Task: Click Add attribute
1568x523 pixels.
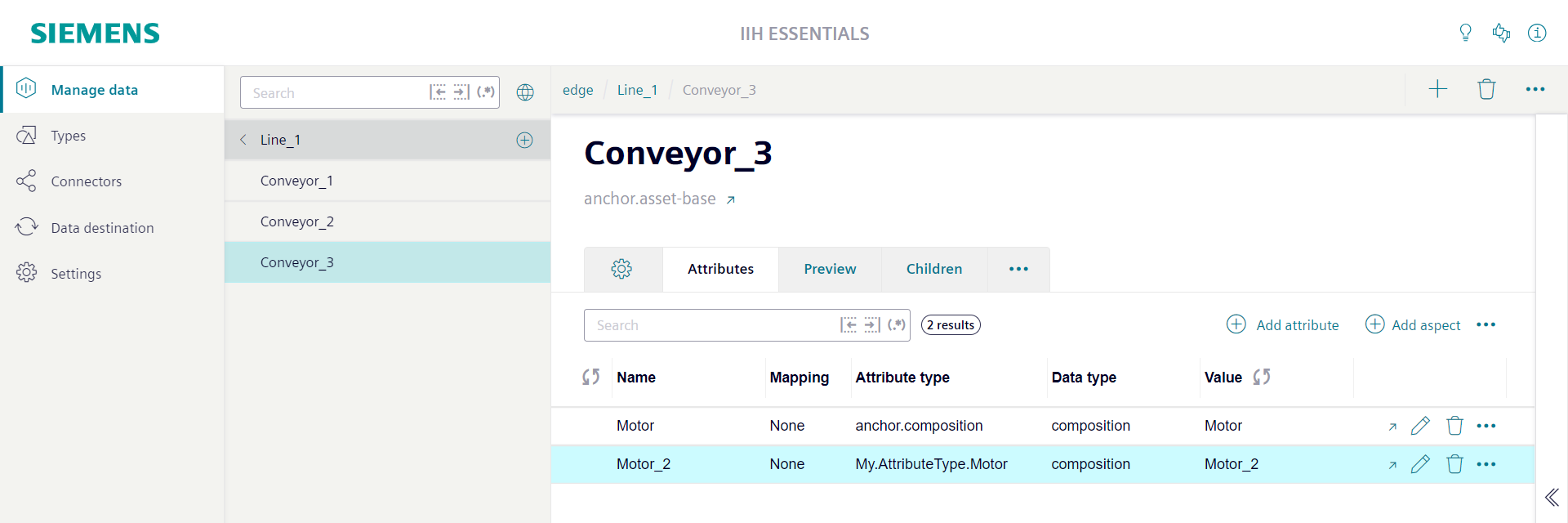Action: 1283,324
